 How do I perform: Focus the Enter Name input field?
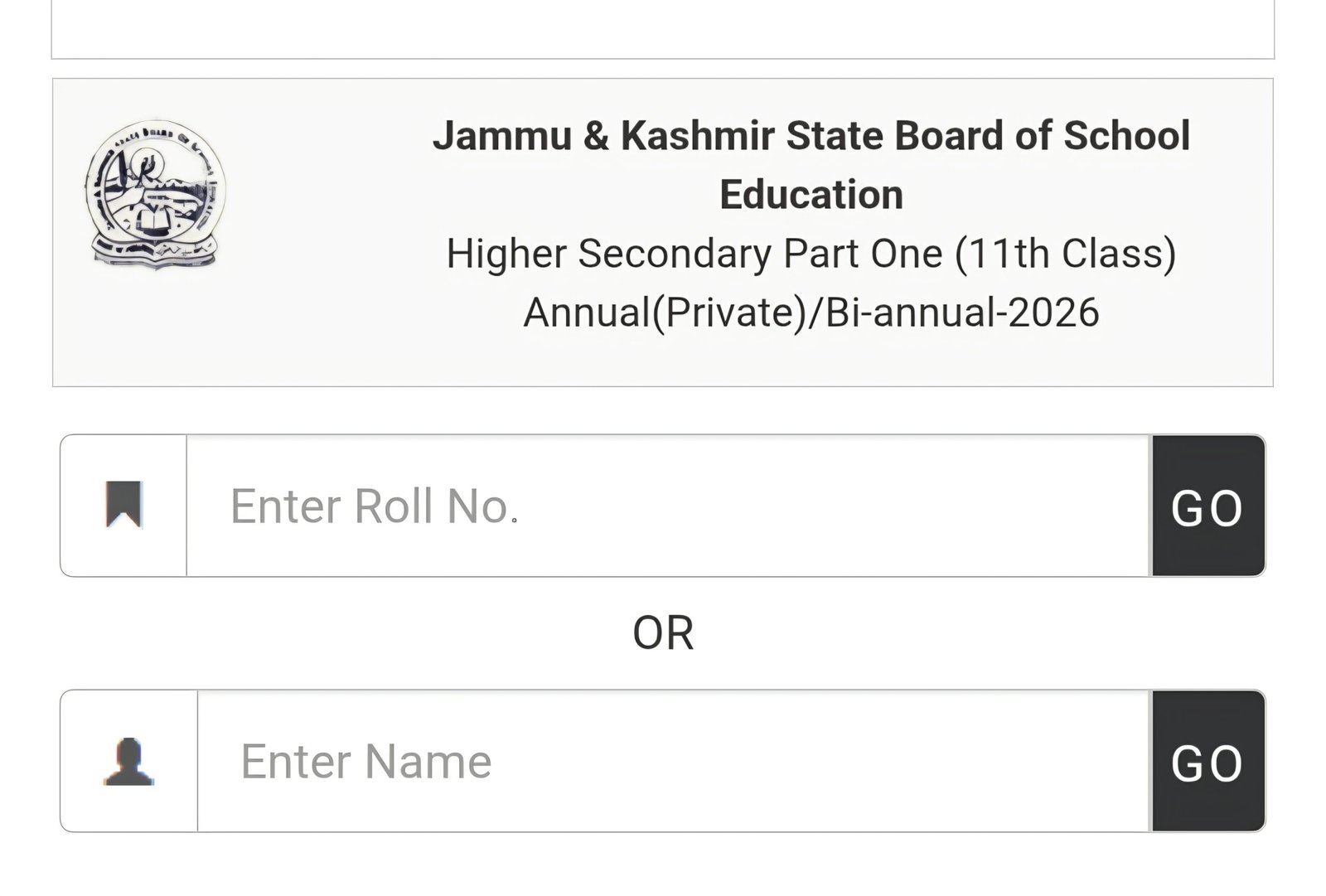coord(675,761)
